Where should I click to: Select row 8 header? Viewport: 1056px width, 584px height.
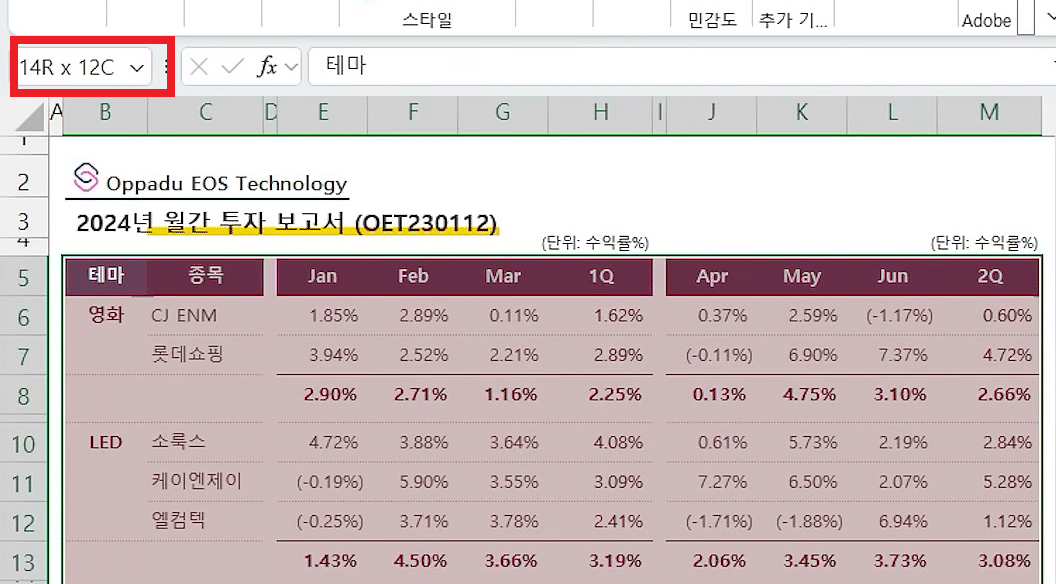(x=24, y=395)
